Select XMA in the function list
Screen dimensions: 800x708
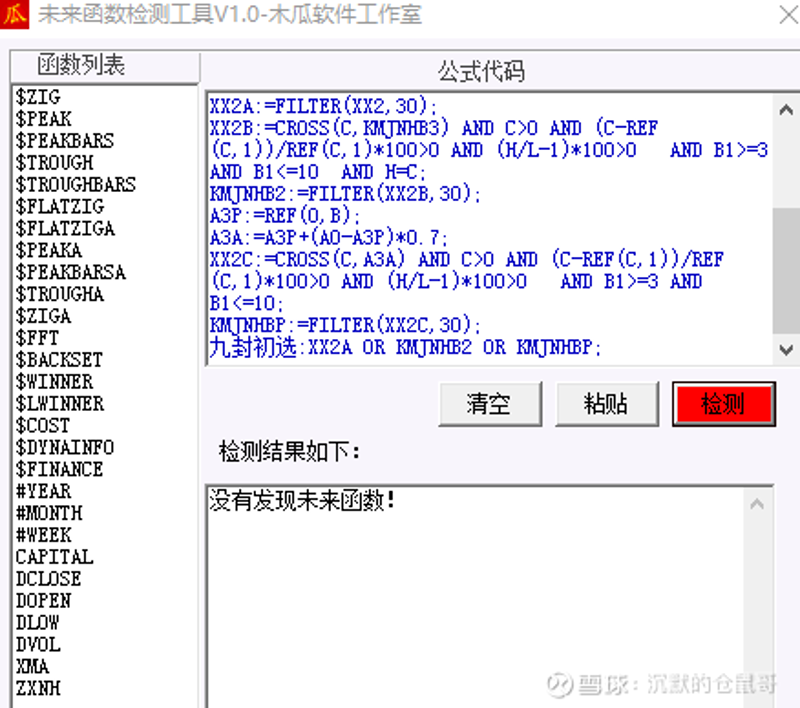click(x=33, y=667)
